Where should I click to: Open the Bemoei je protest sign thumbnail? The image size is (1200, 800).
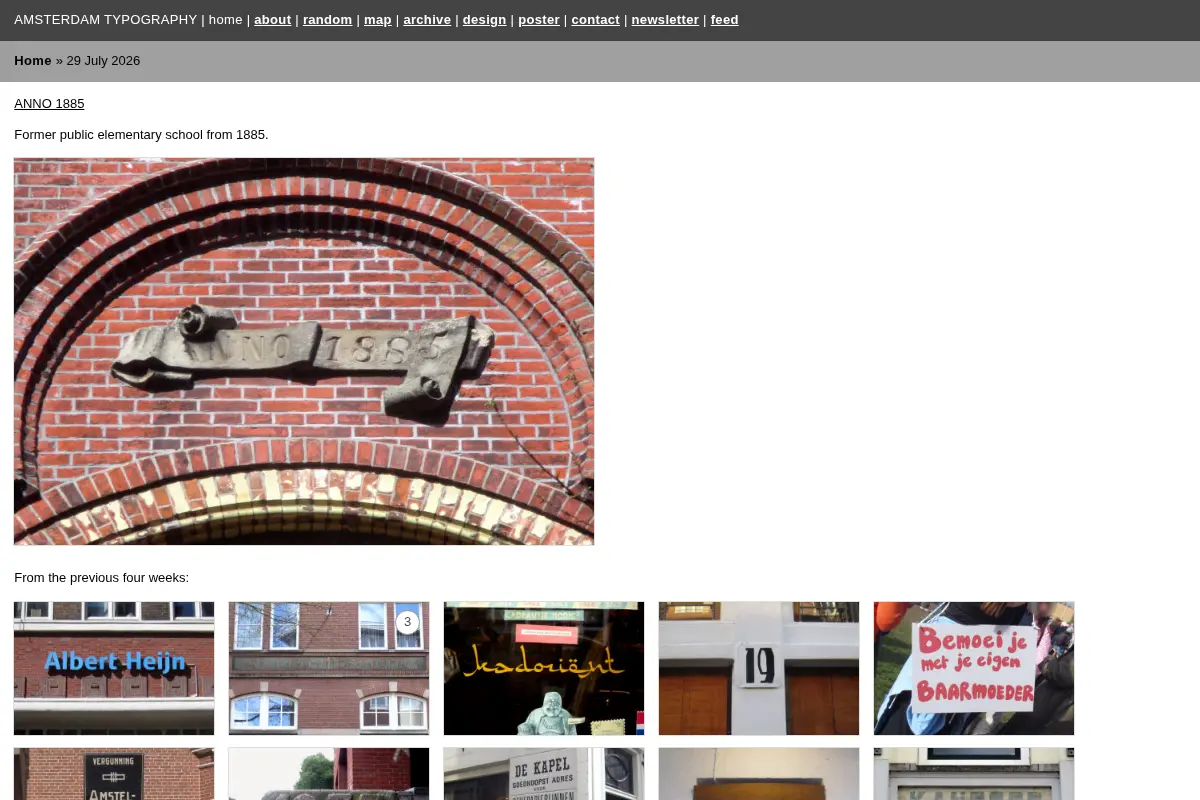pyautogui.click(x=974, y=668)
